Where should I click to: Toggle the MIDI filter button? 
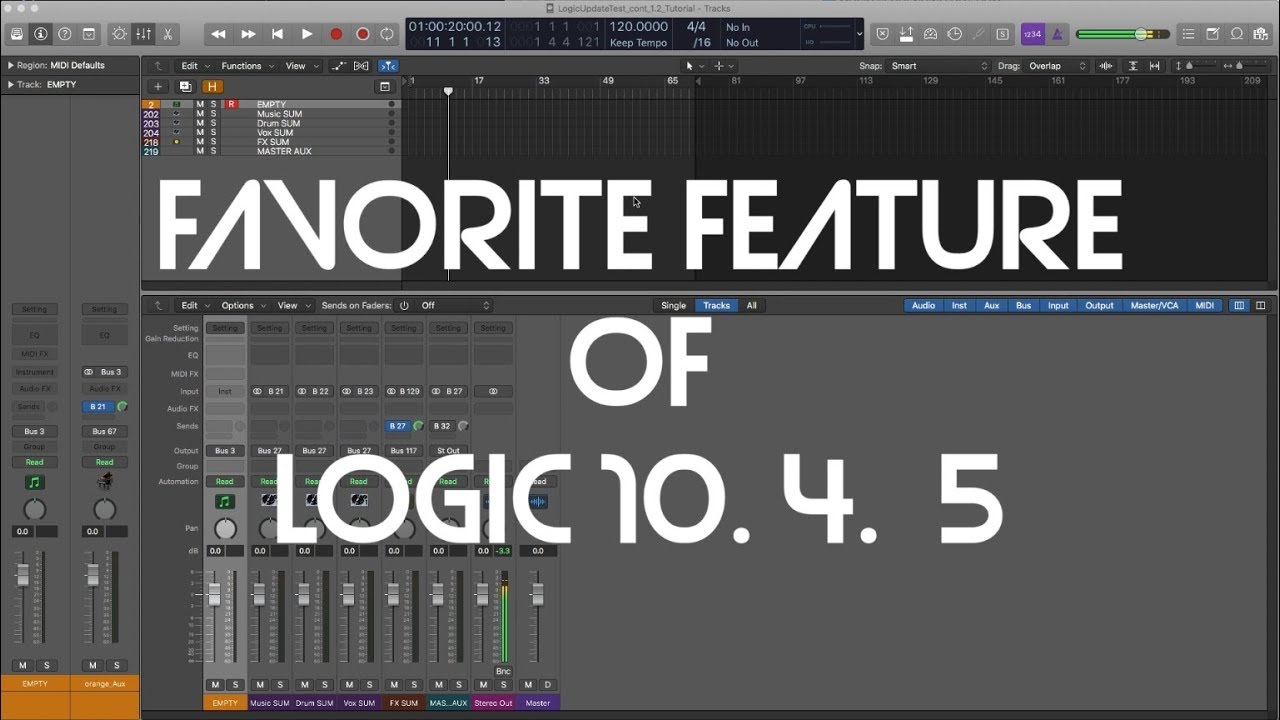point(1205,306)
